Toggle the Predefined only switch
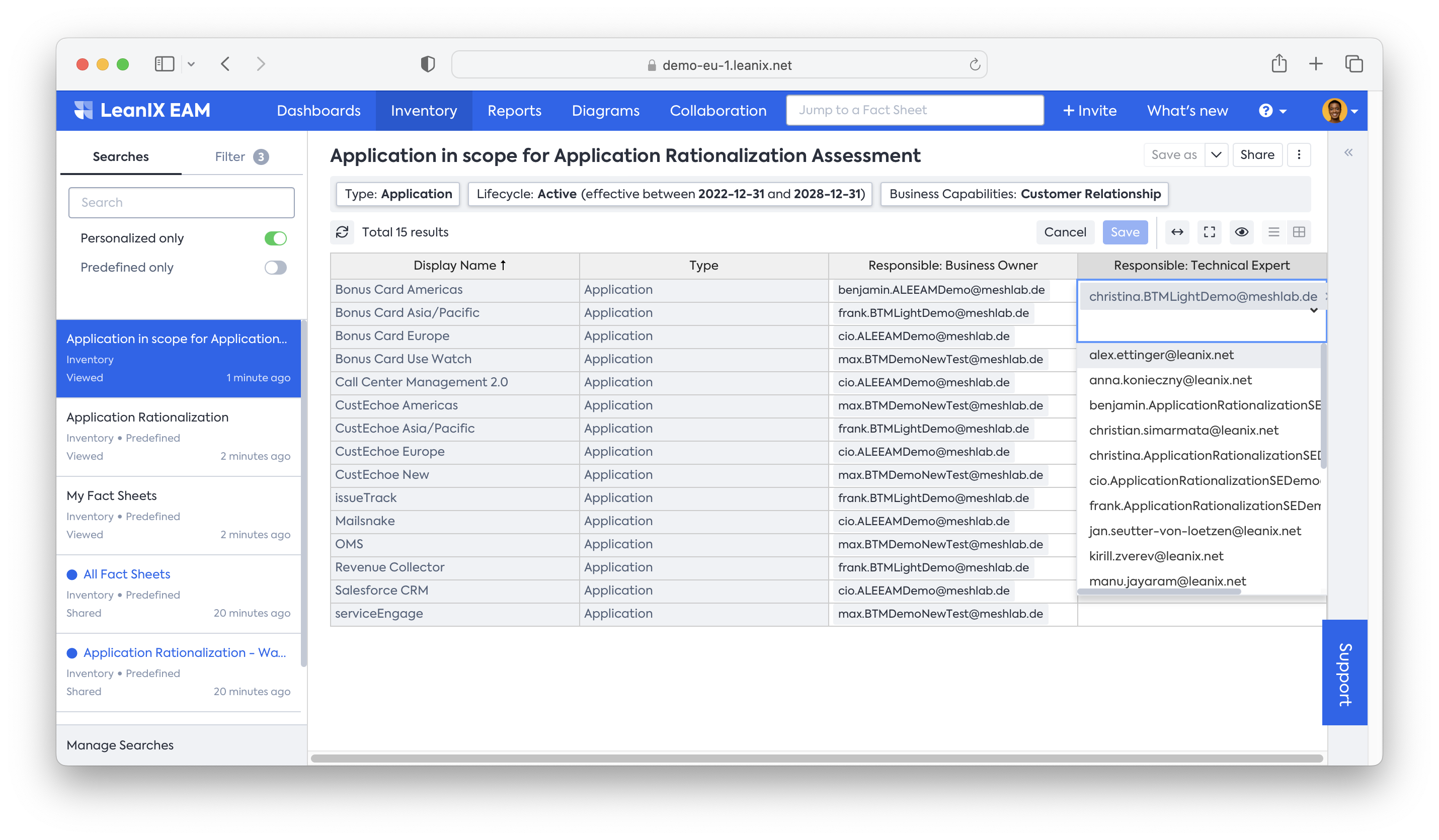 (275, 267)
